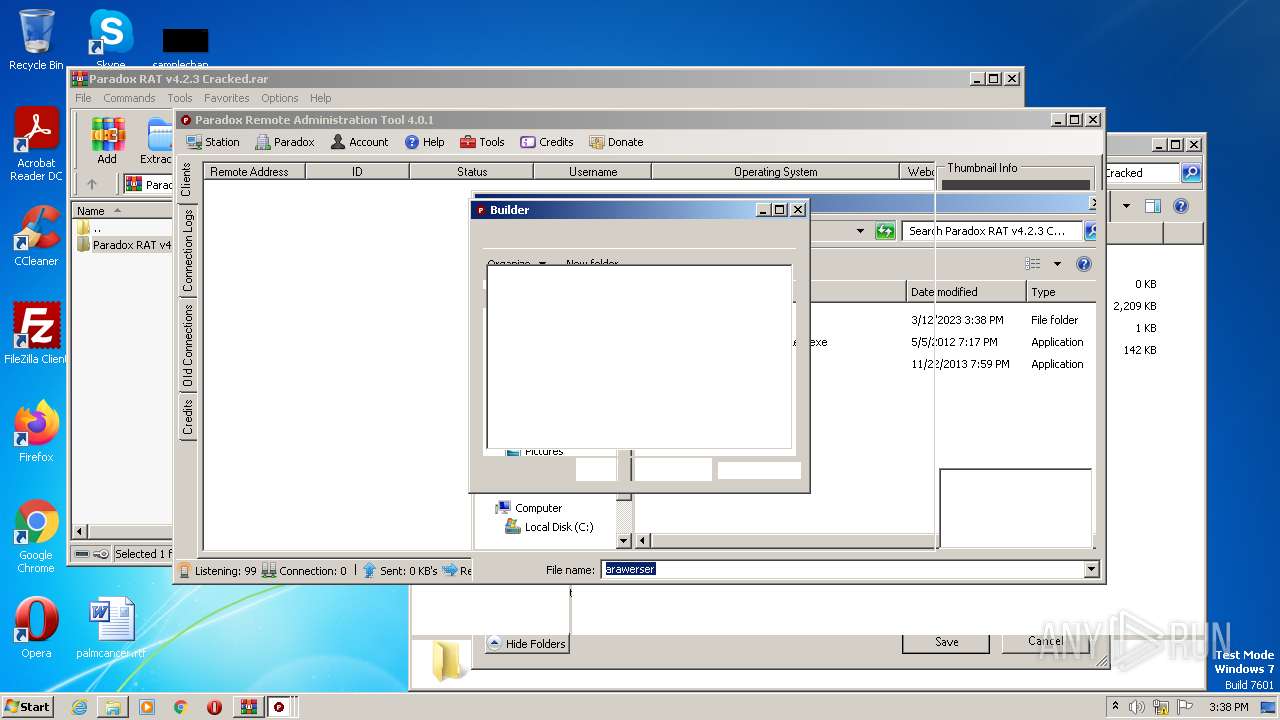The height and width of the screenshot is (720, 1280).
Task: Sort WinRAR list by Name column
Action: [x=122, y=211]
